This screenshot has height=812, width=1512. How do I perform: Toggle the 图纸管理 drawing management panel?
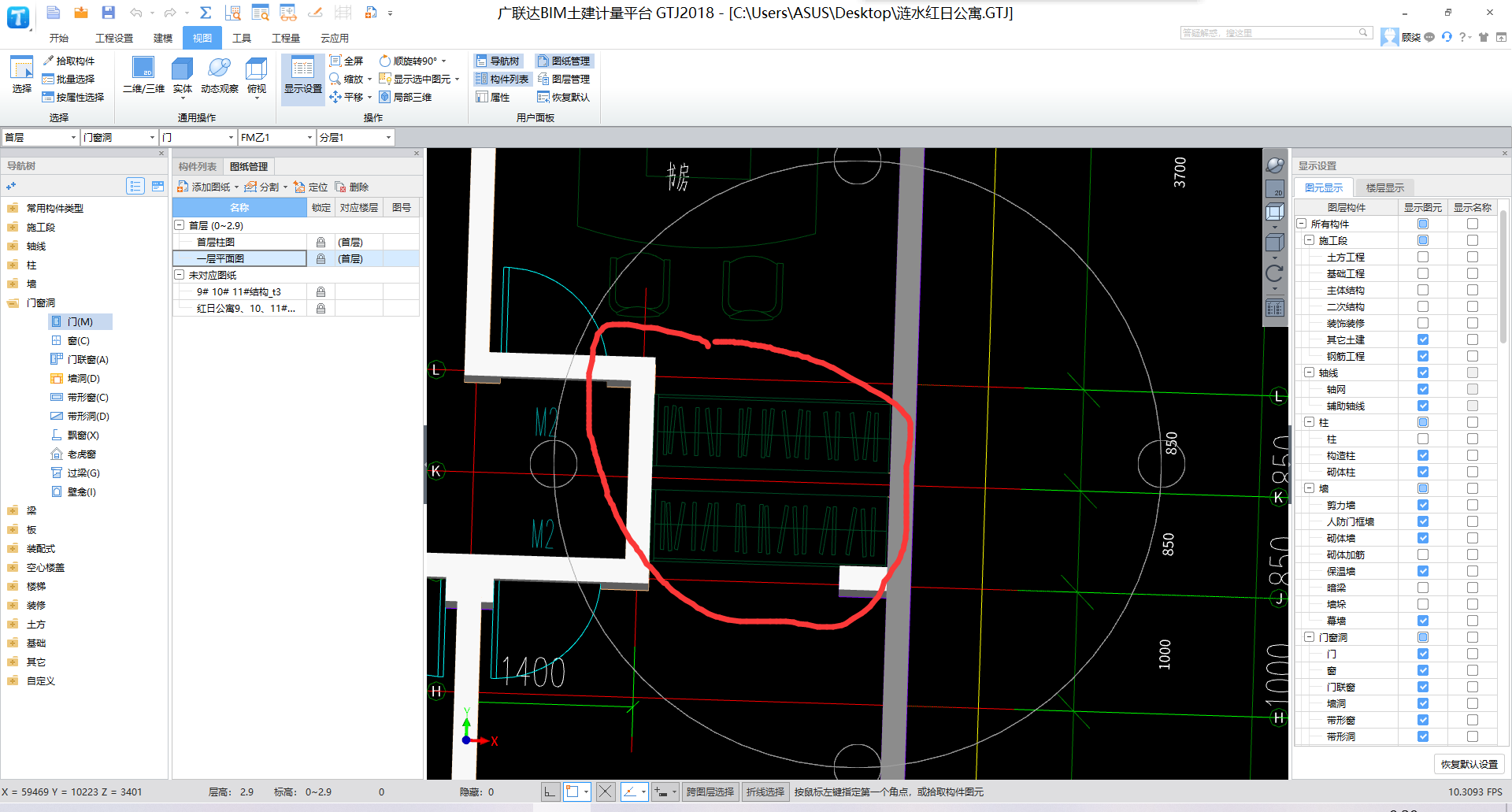pyautogui.click(x=564, y=61)
